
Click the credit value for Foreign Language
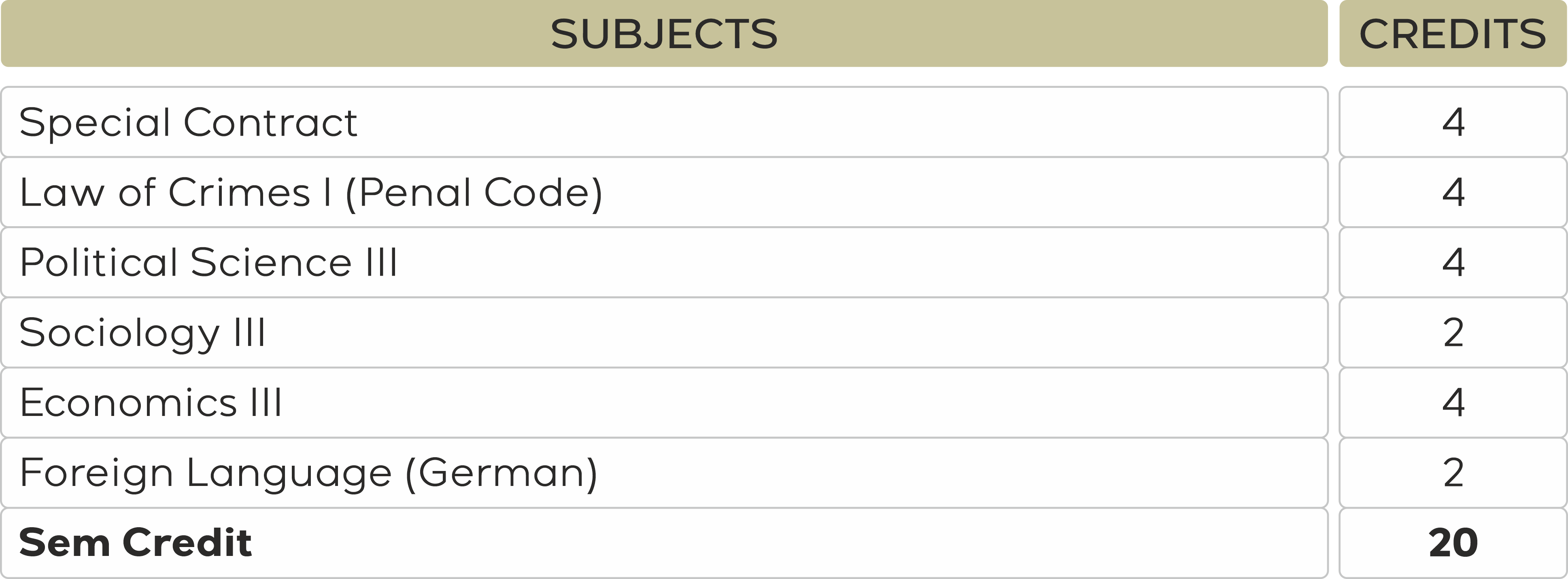coord(1453,473)
